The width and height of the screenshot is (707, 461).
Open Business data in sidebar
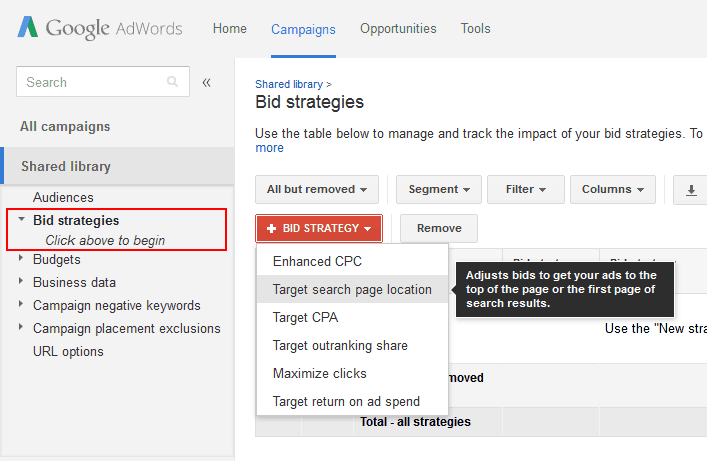coord(74,282)
